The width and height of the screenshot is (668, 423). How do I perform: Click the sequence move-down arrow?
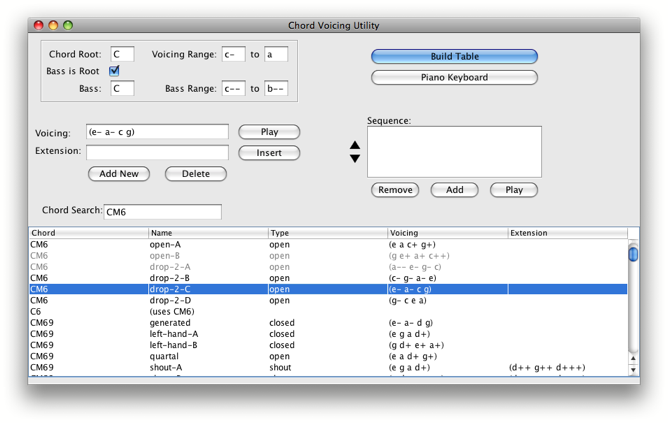354,159
